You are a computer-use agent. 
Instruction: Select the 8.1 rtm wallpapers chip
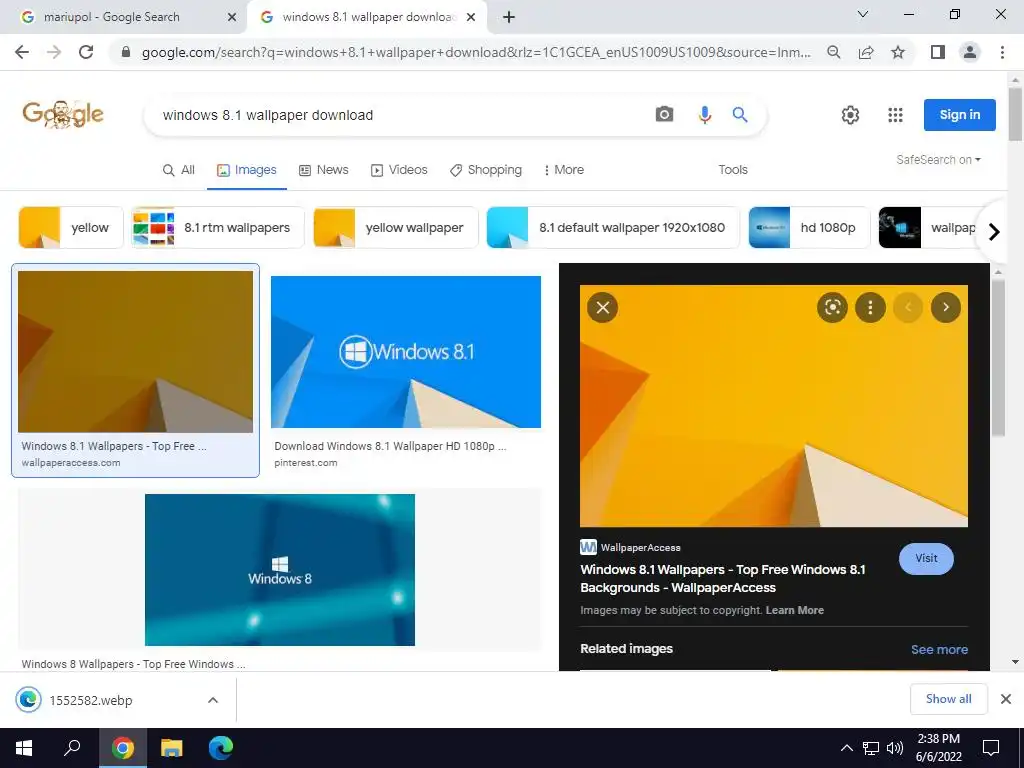tap(217, 227)
